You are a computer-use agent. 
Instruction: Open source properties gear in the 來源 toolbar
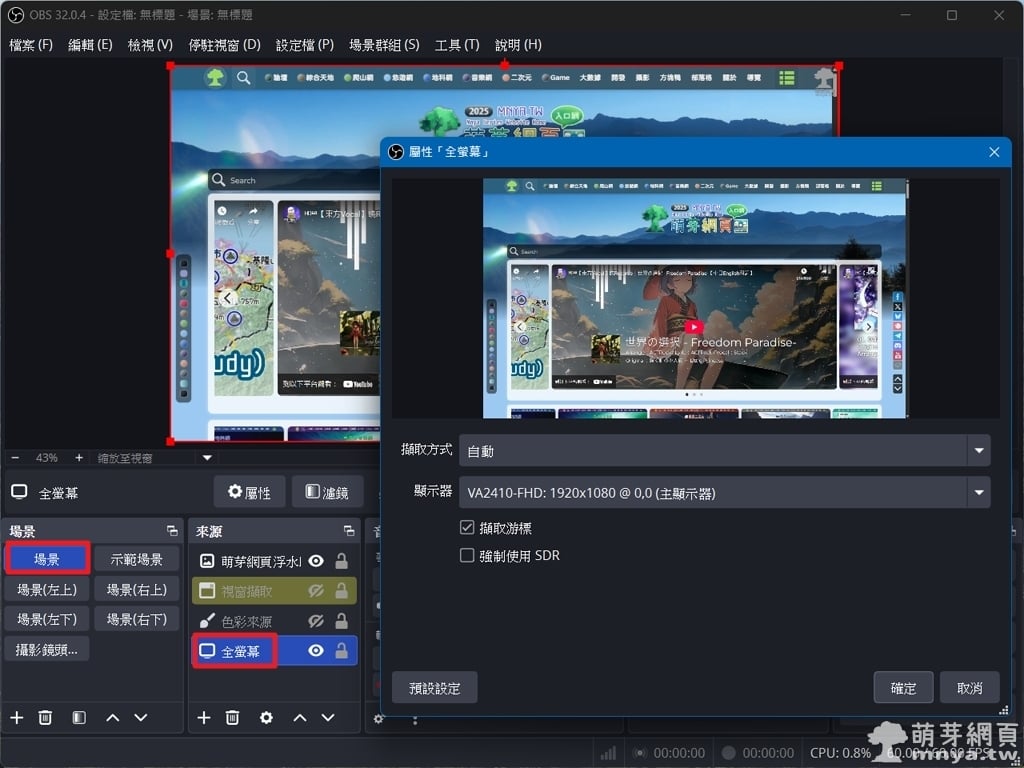click(266, 718)
